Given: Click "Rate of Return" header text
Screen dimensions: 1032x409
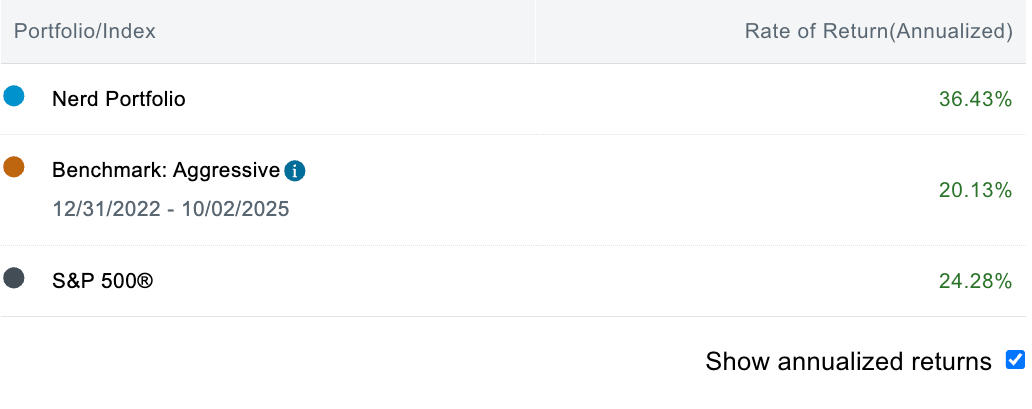Looking at the screenshot, I should 816,31.
